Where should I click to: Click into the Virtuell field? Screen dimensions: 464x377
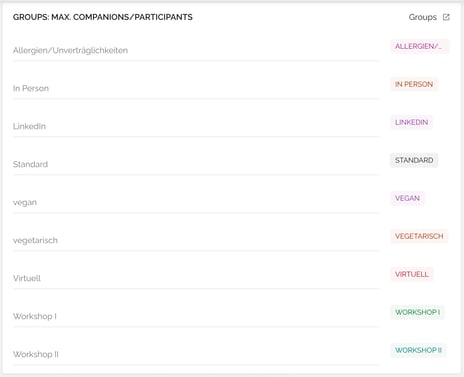click(196, 279)
